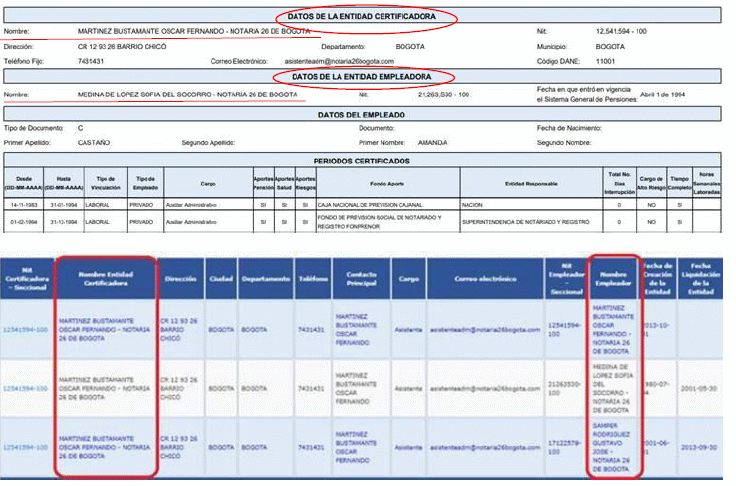
Task: Click the 'Ciudad' column header
Action: tap(223, 277)
